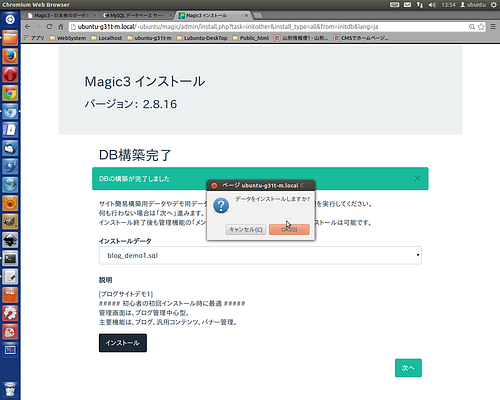This screenshot has height=400, width=500.
Task: Open the ubuntu user menu
Action: 473,5
